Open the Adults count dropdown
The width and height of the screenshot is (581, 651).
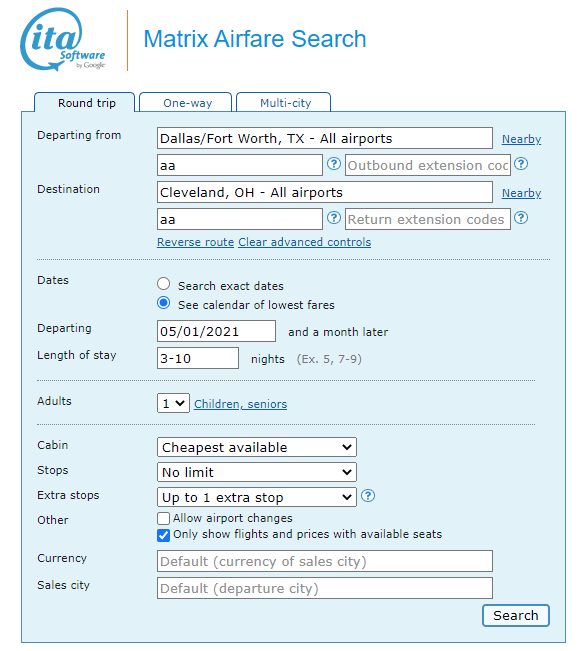point(173,403)
